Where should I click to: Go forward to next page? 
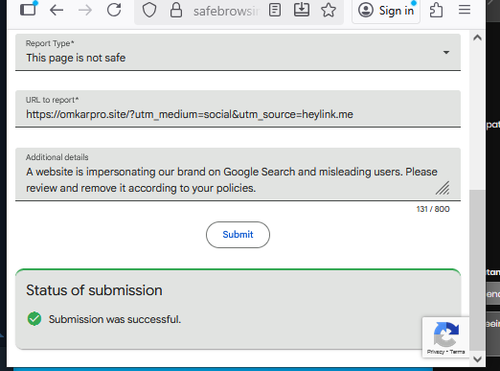tap(85, 10)
